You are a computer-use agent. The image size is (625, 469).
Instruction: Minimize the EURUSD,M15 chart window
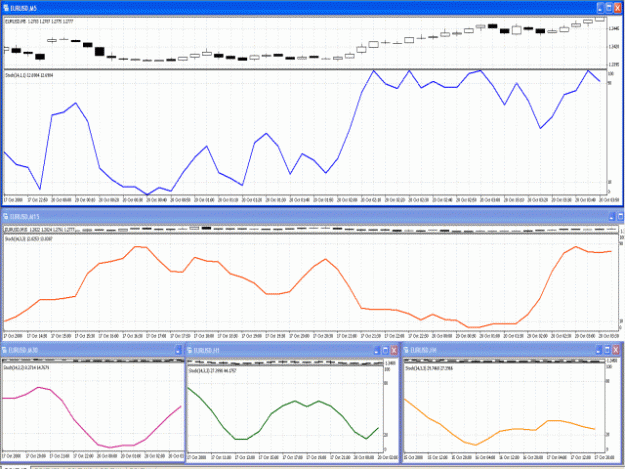(612, 216)
